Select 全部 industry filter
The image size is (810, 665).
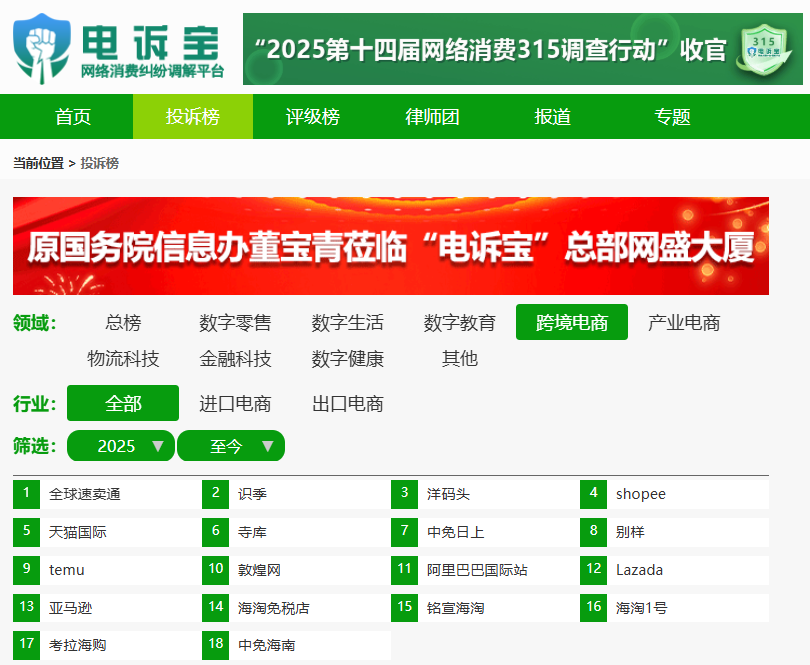click(x=123, y=403)
